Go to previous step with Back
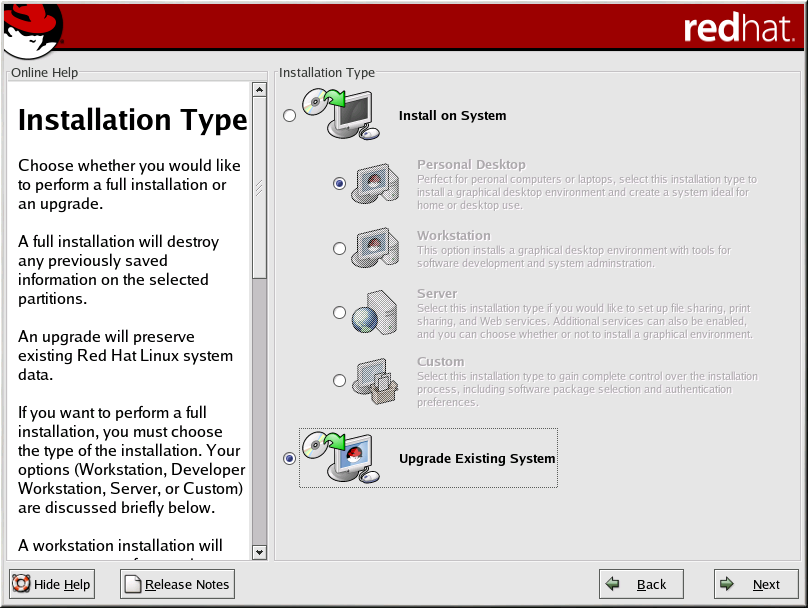Image resolution: width=808 pixels, height=608 pixels. 641,584
